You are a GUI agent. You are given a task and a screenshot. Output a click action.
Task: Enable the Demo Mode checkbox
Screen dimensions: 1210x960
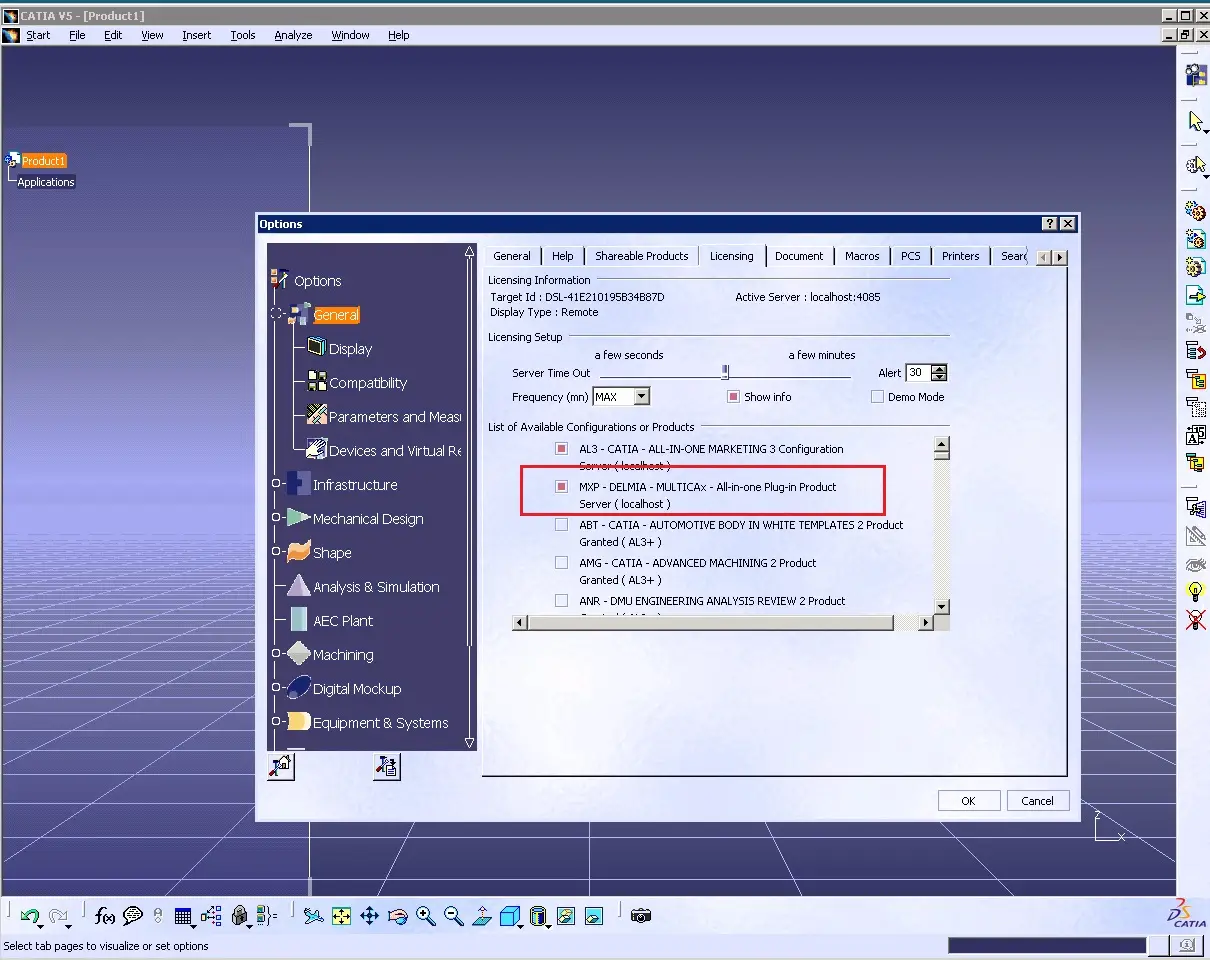click(x=877, y=397)
